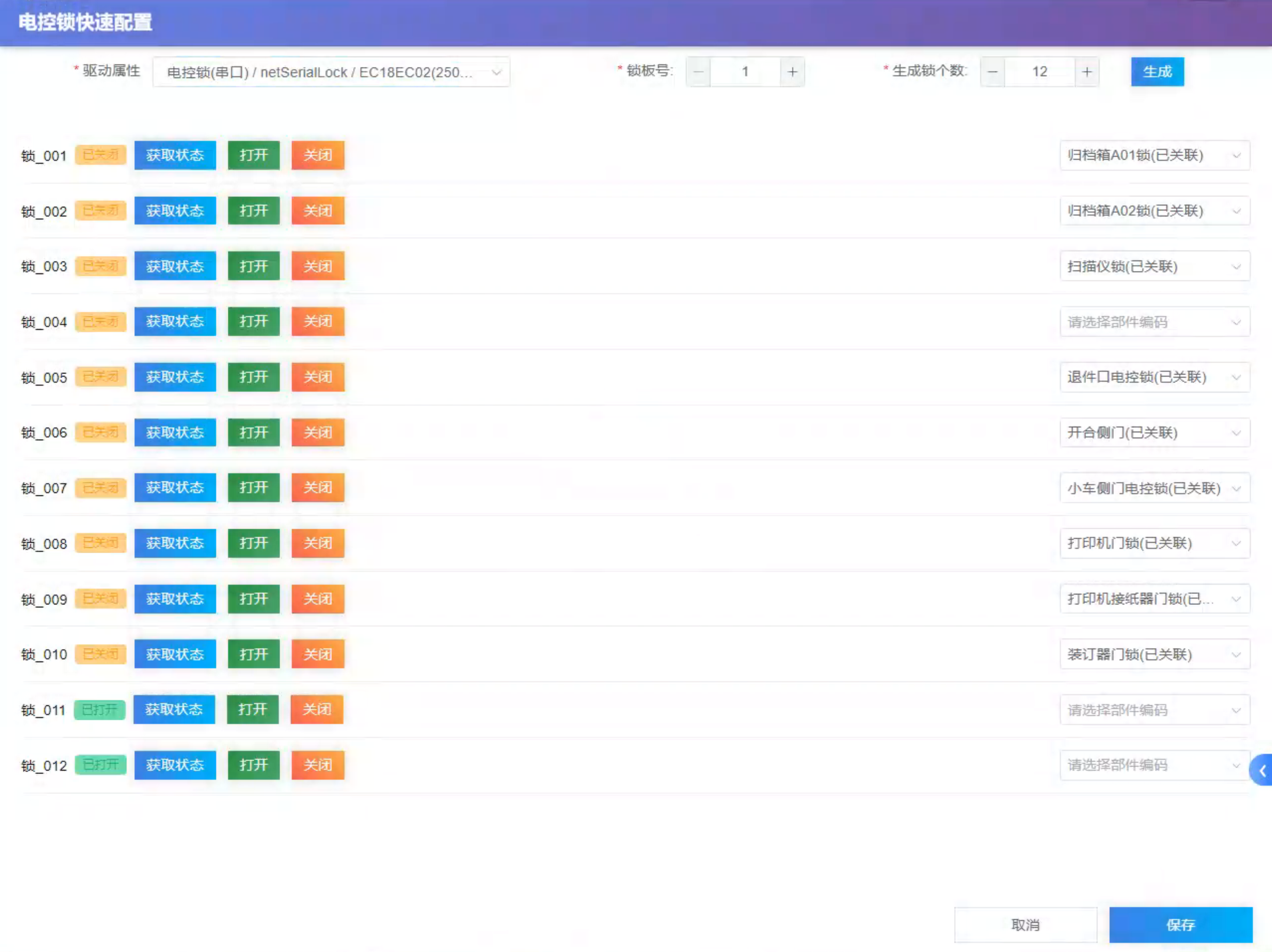Open 开合侧门 component dropdown

pos(1155,432)
